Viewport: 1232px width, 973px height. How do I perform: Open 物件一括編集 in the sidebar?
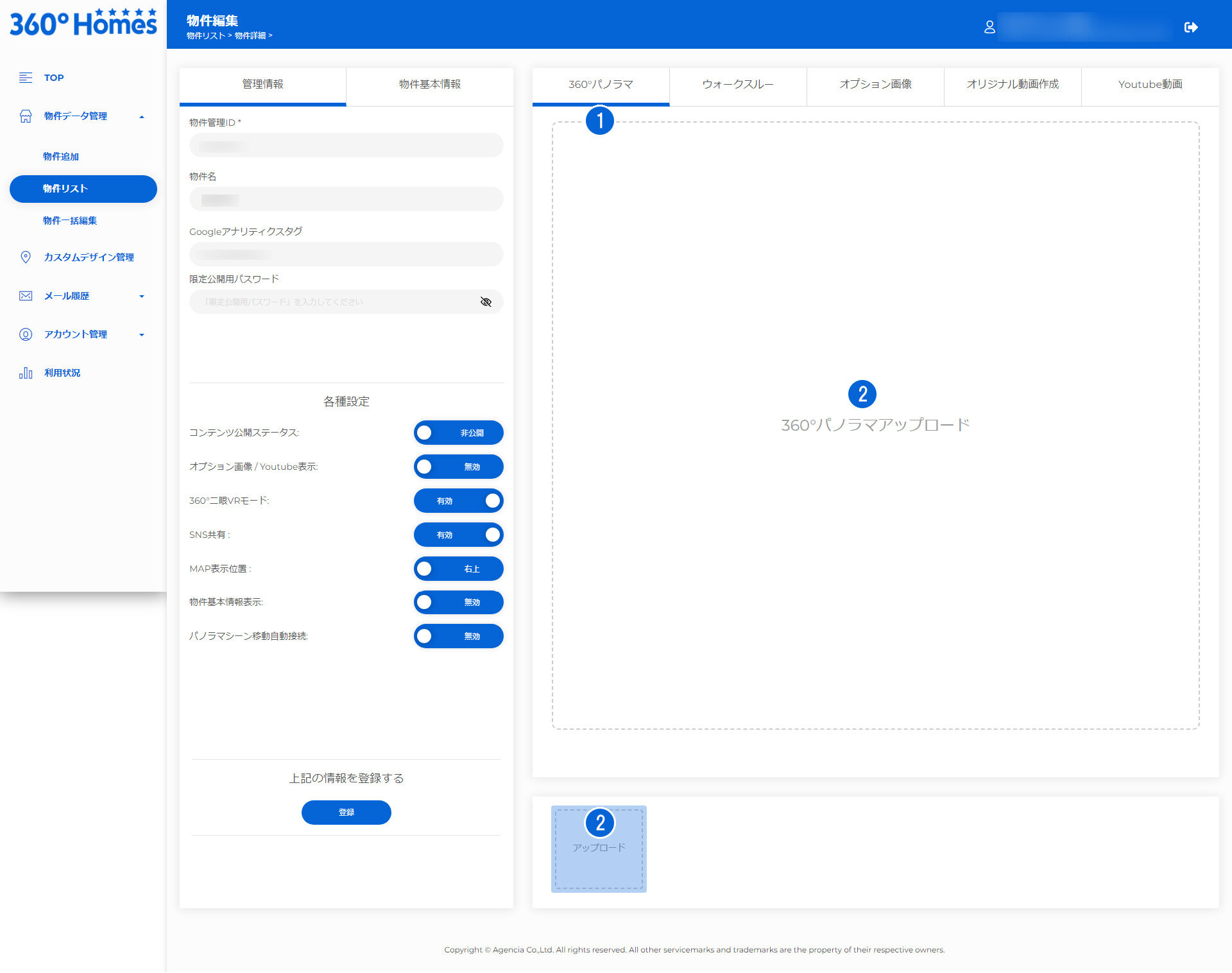(x=70, y=221)
